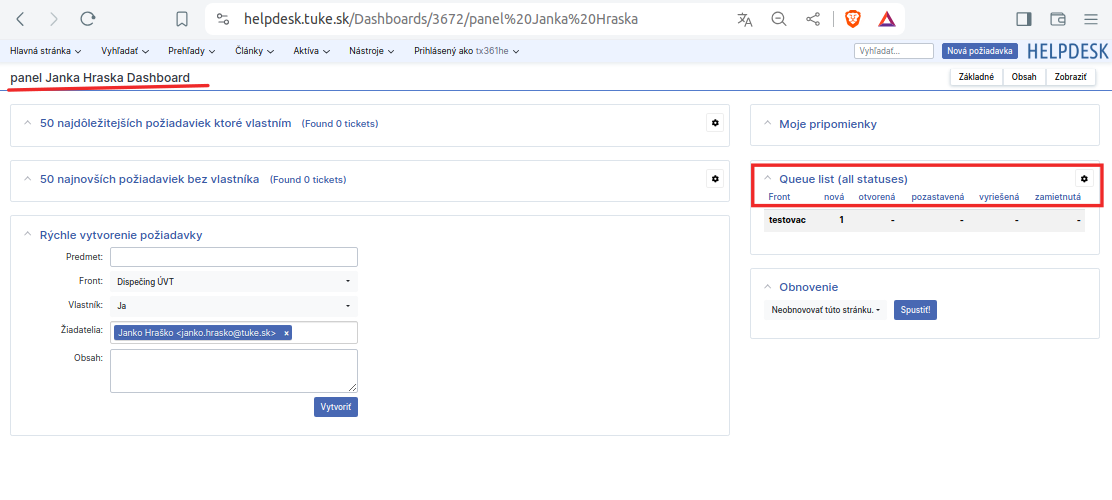Collapse Rýchle vytvorenie požiadavky panel
The height and width of the screenshot is (500, 1112).
(x=28, y=235)
